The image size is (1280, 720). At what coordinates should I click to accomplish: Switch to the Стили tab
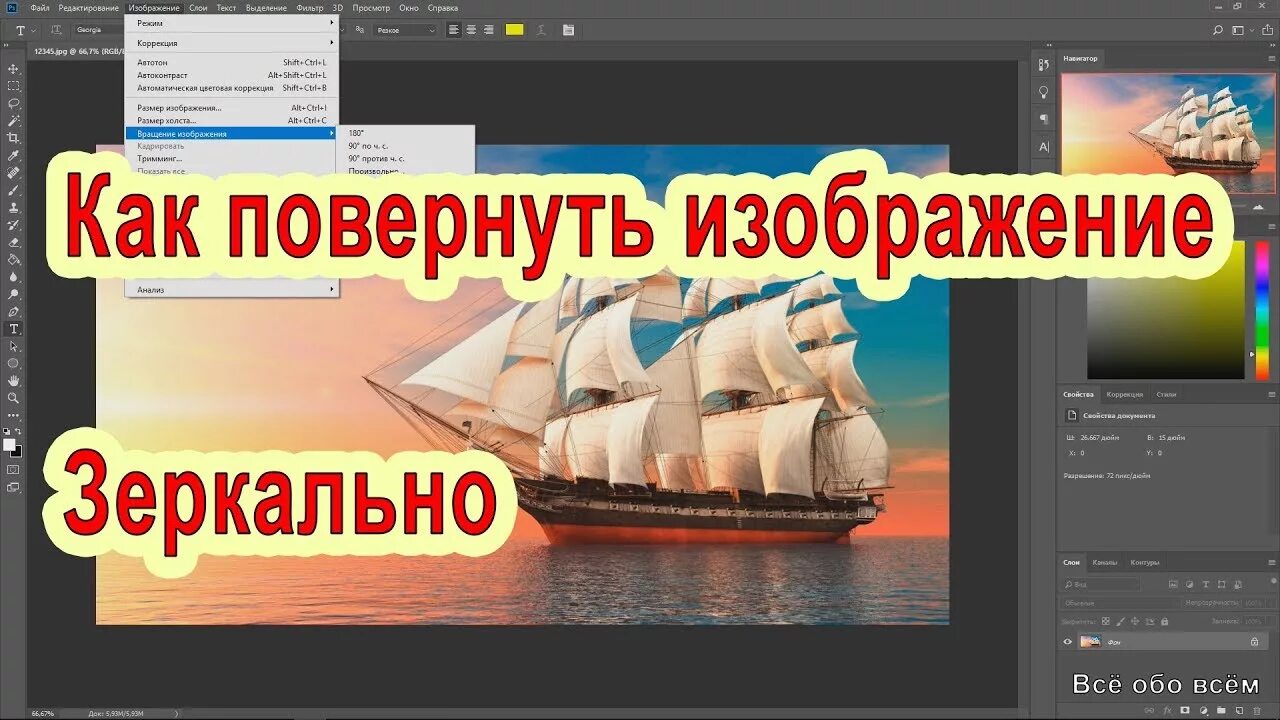[1166, 394]
